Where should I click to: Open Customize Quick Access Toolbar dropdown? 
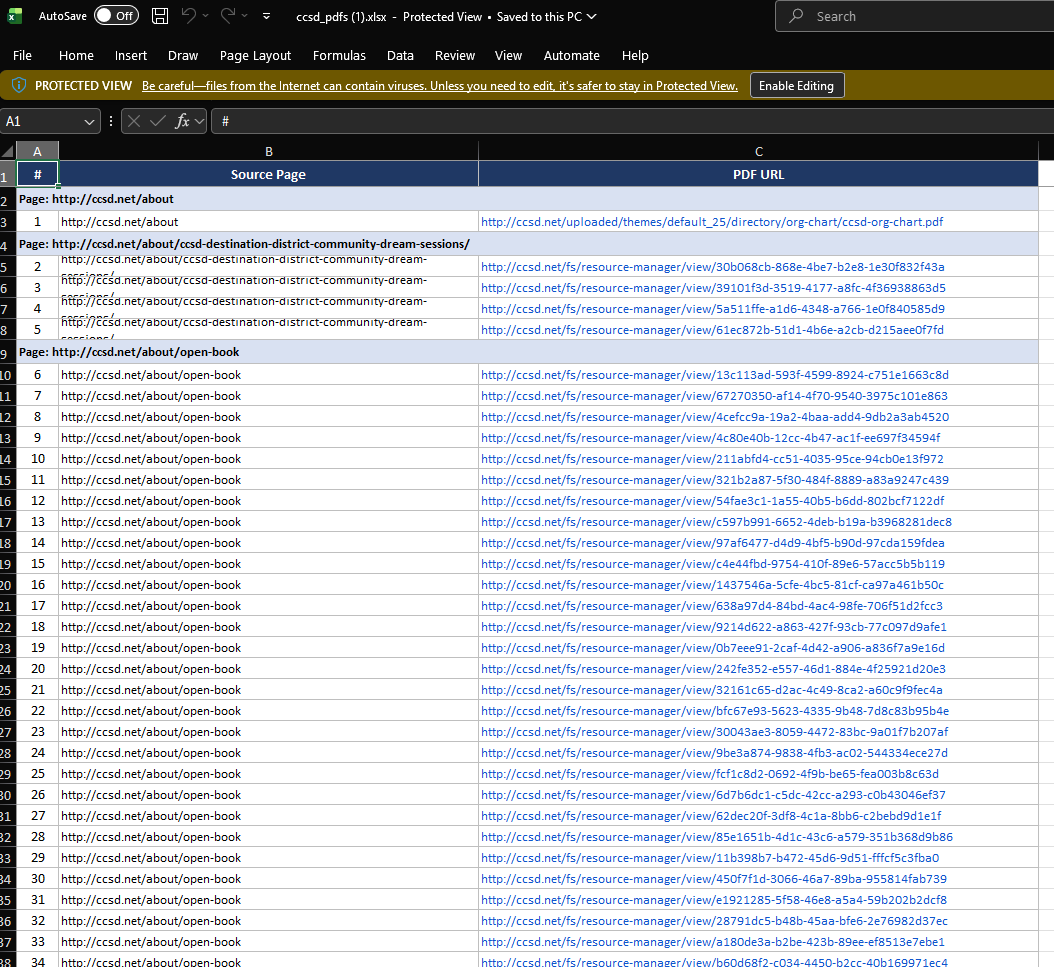pos(266,17)
